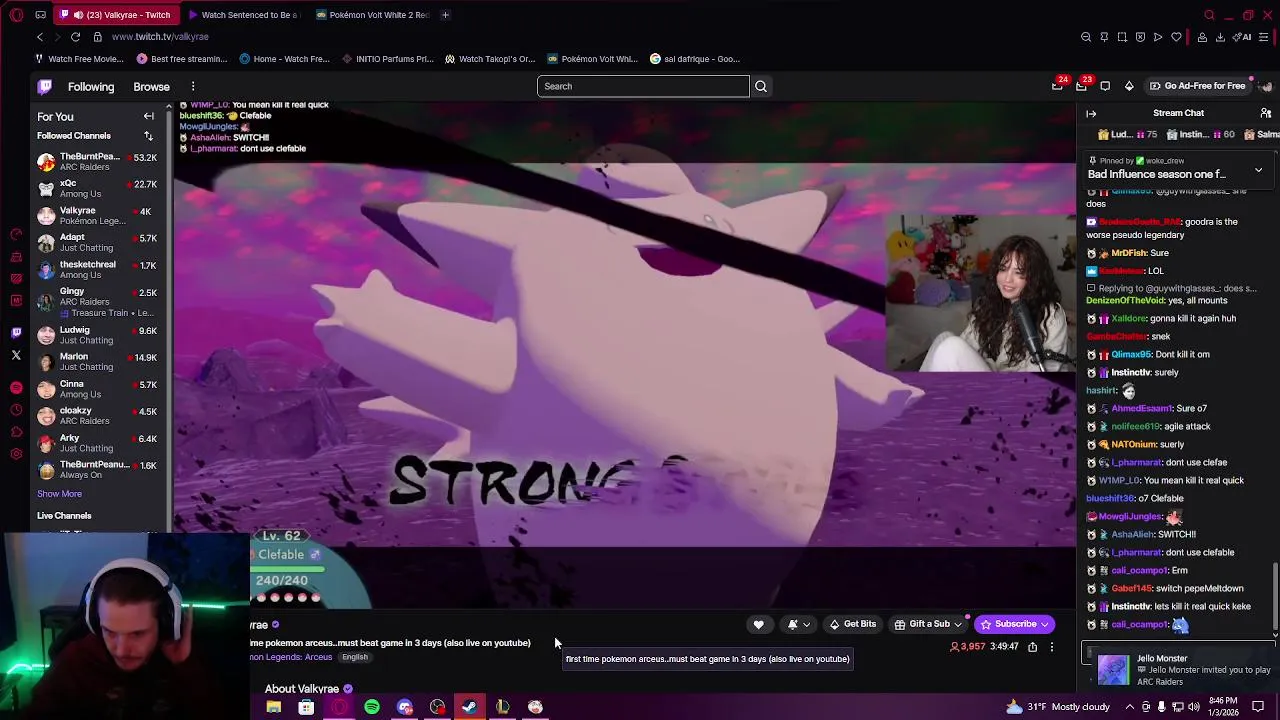Open stream more options vertical dots
This screenshot has width=1280, height=720.
click(x=1051, y=647)
